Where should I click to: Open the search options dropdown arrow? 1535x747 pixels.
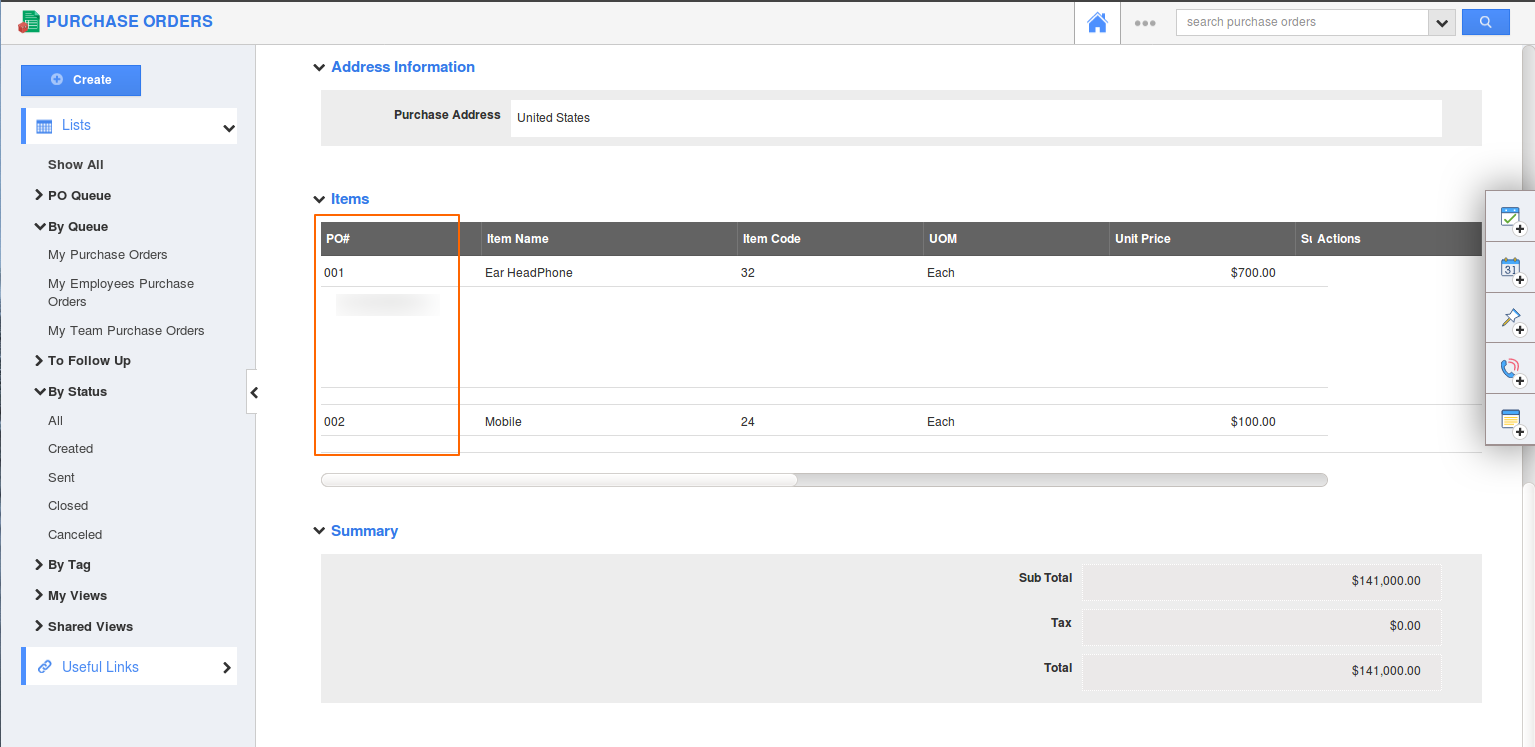click(x=1442, y=23)
